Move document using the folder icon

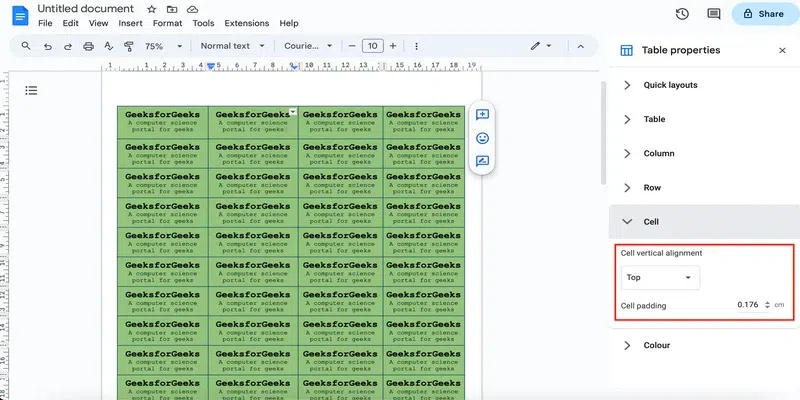point(172,9)
